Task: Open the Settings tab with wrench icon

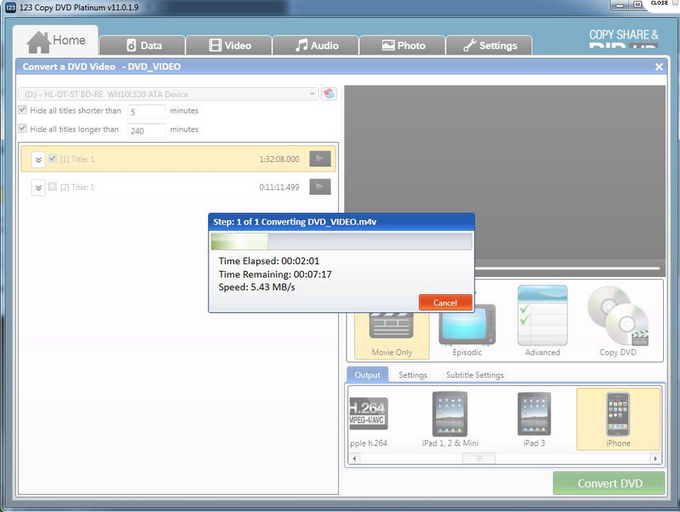Action: (x=489, y=45)
